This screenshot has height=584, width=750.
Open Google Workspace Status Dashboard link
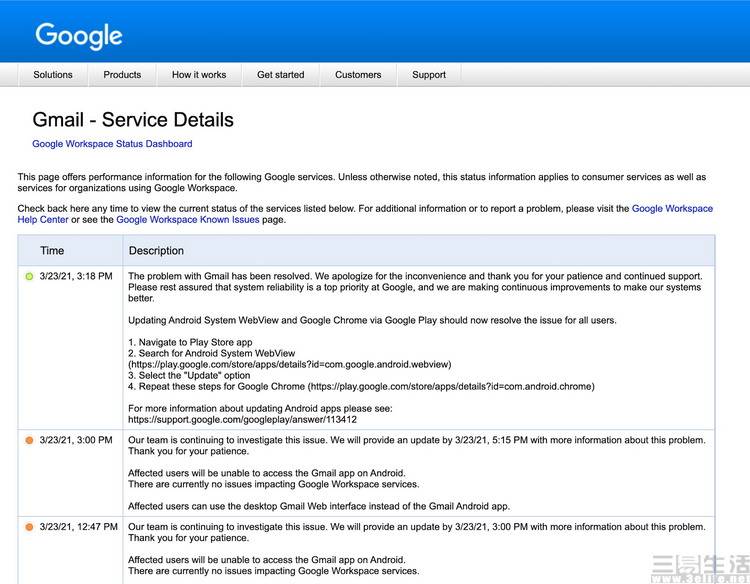point(112,143)
